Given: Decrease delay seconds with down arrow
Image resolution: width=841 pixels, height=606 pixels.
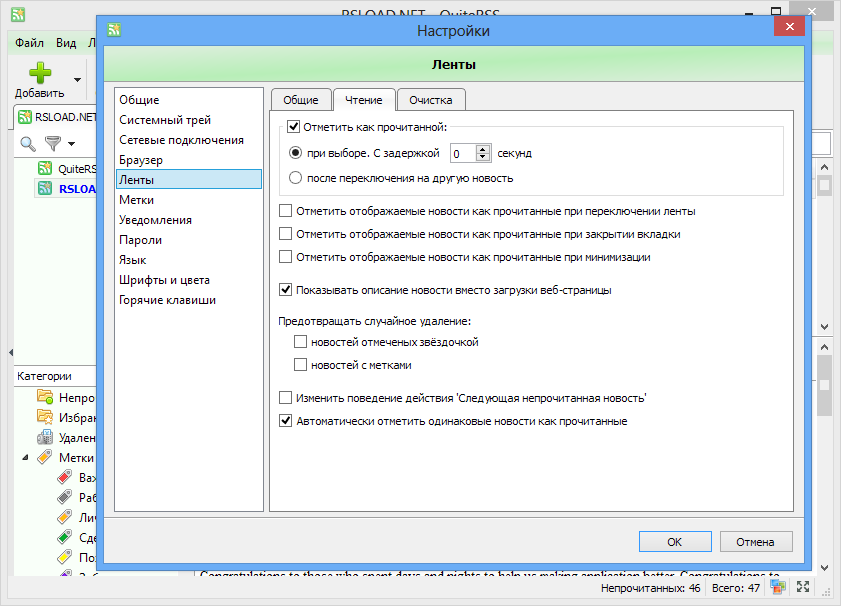Looking at the screenshot, I should [483, 158].
